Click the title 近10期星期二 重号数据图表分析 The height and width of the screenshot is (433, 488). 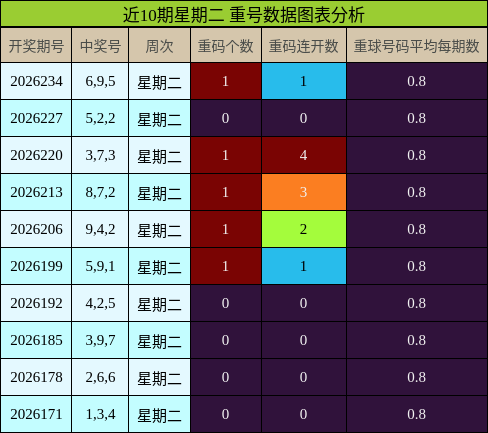[x=244, y=15]
